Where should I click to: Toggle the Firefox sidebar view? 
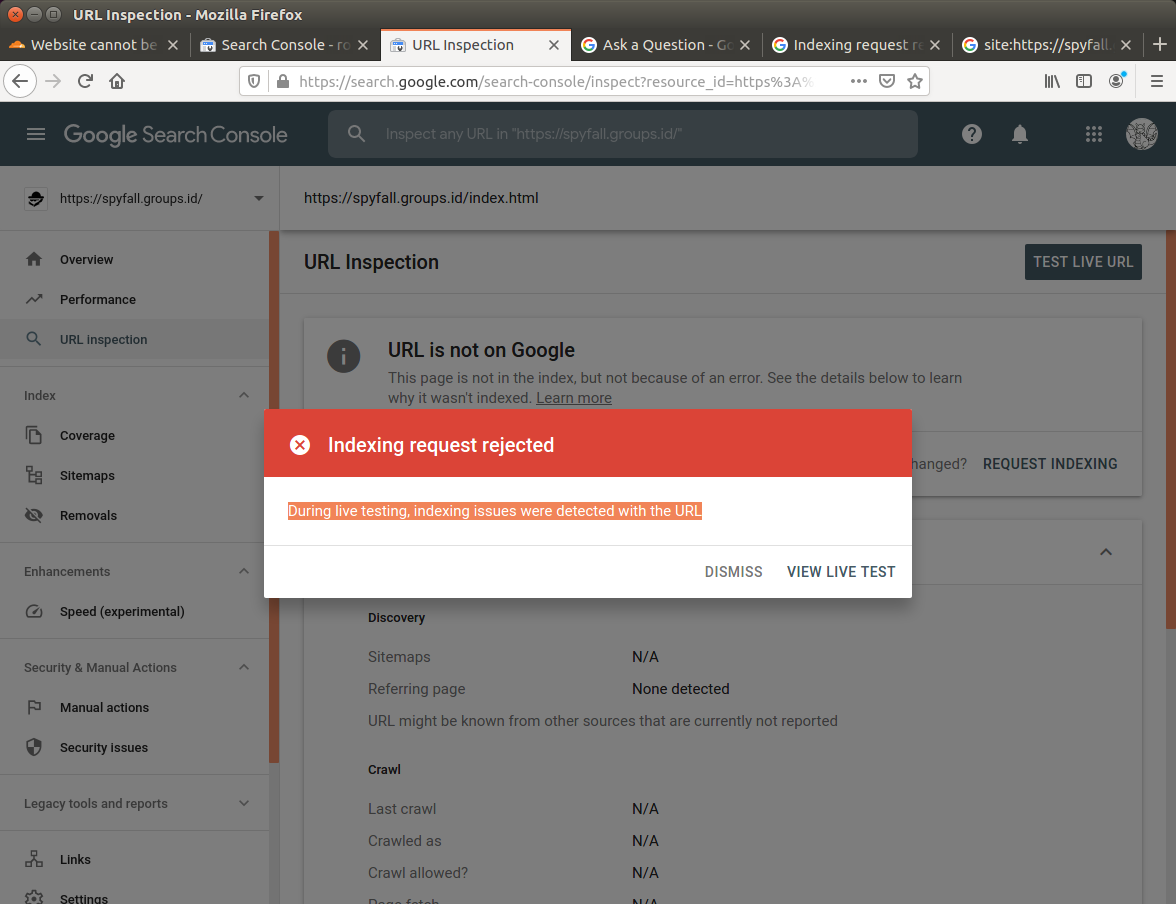tap(1084, 81)
